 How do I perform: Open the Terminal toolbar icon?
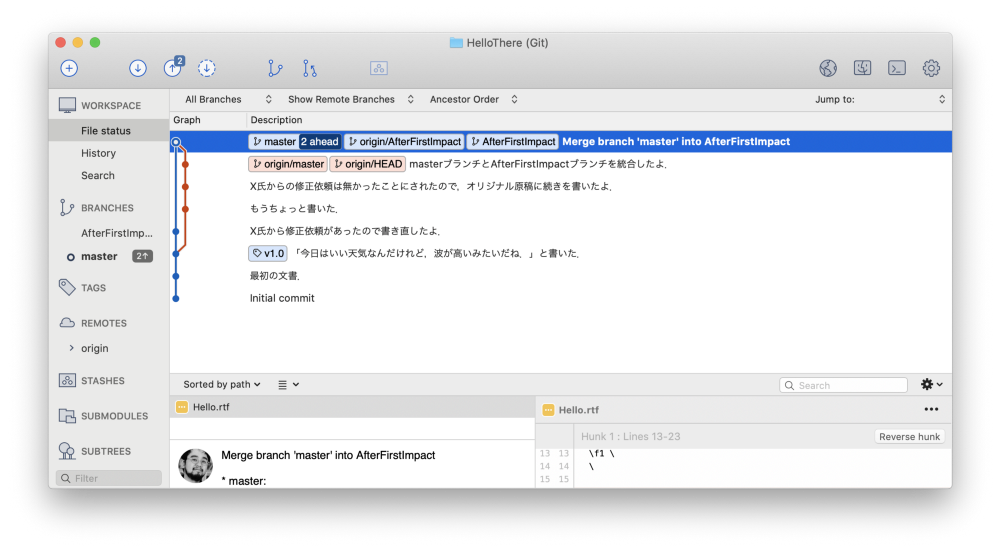click(x=897, y=68)
